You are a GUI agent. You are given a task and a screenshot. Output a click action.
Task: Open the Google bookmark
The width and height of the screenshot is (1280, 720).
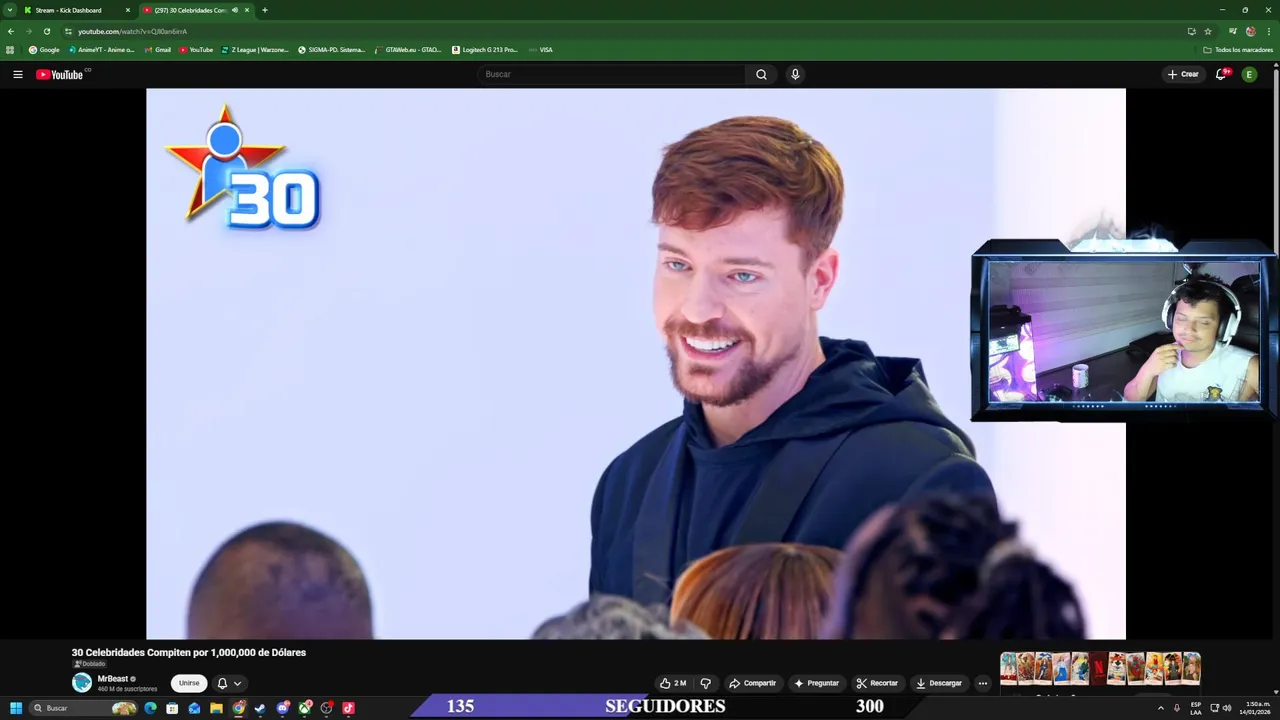coord(44,49)
